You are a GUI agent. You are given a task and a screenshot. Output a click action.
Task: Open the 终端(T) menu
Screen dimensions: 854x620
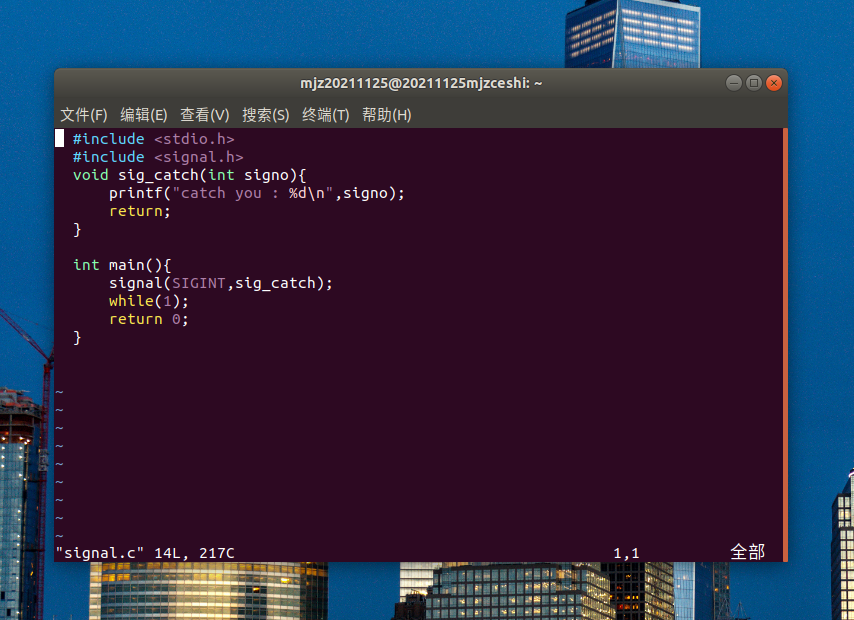[326, 115]
